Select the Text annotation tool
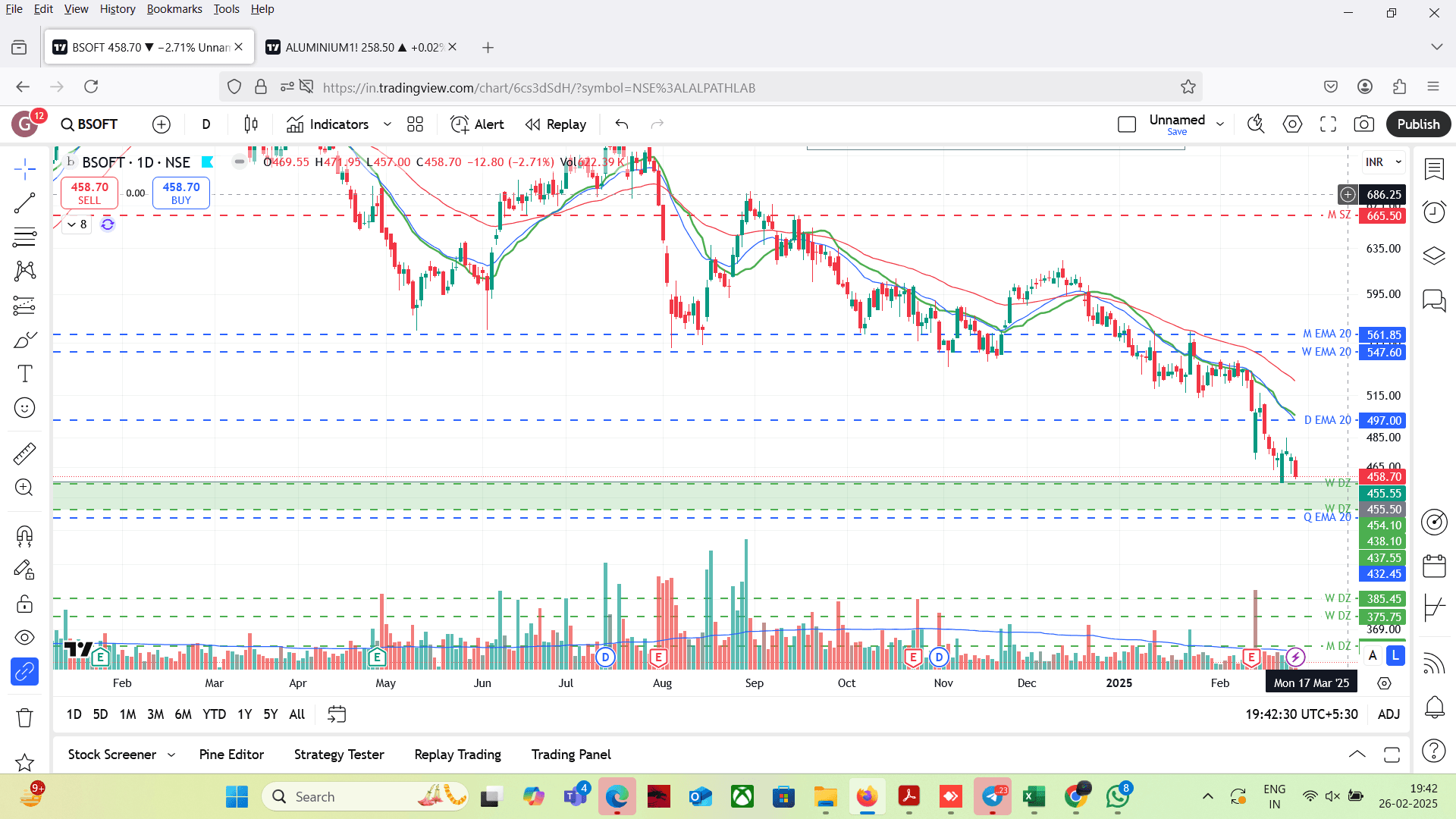The width and height of the screenshot is (1456, 819). 24,374
